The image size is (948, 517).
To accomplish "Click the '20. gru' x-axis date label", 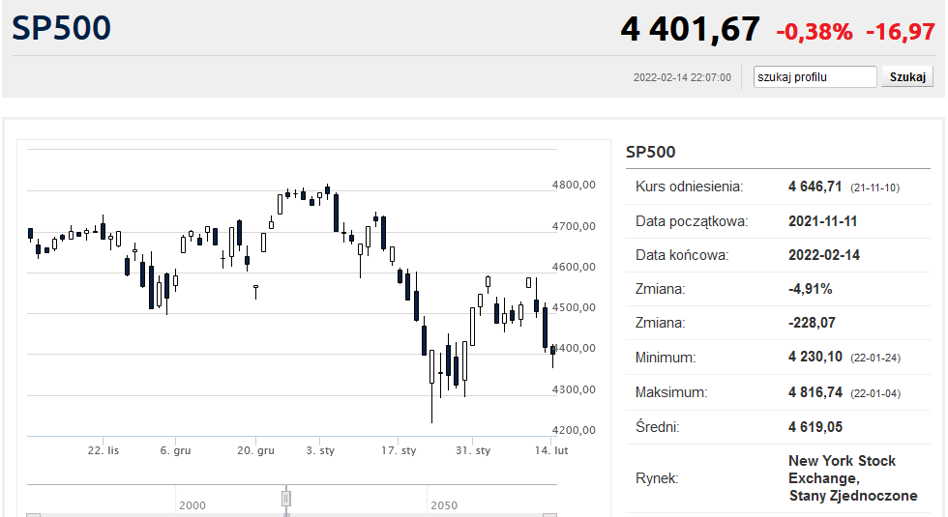I will (256, 450).
